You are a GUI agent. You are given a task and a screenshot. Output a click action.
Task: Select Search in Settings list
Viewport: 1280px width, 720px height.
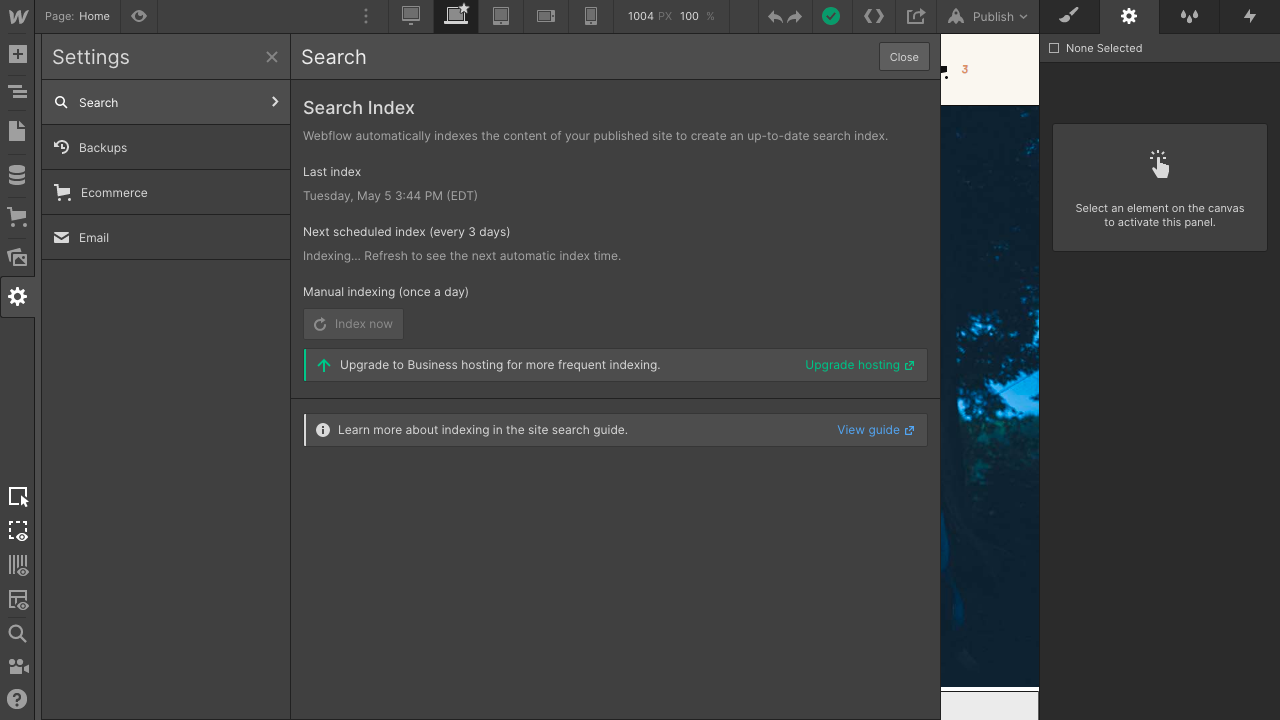tap(166, 102)
